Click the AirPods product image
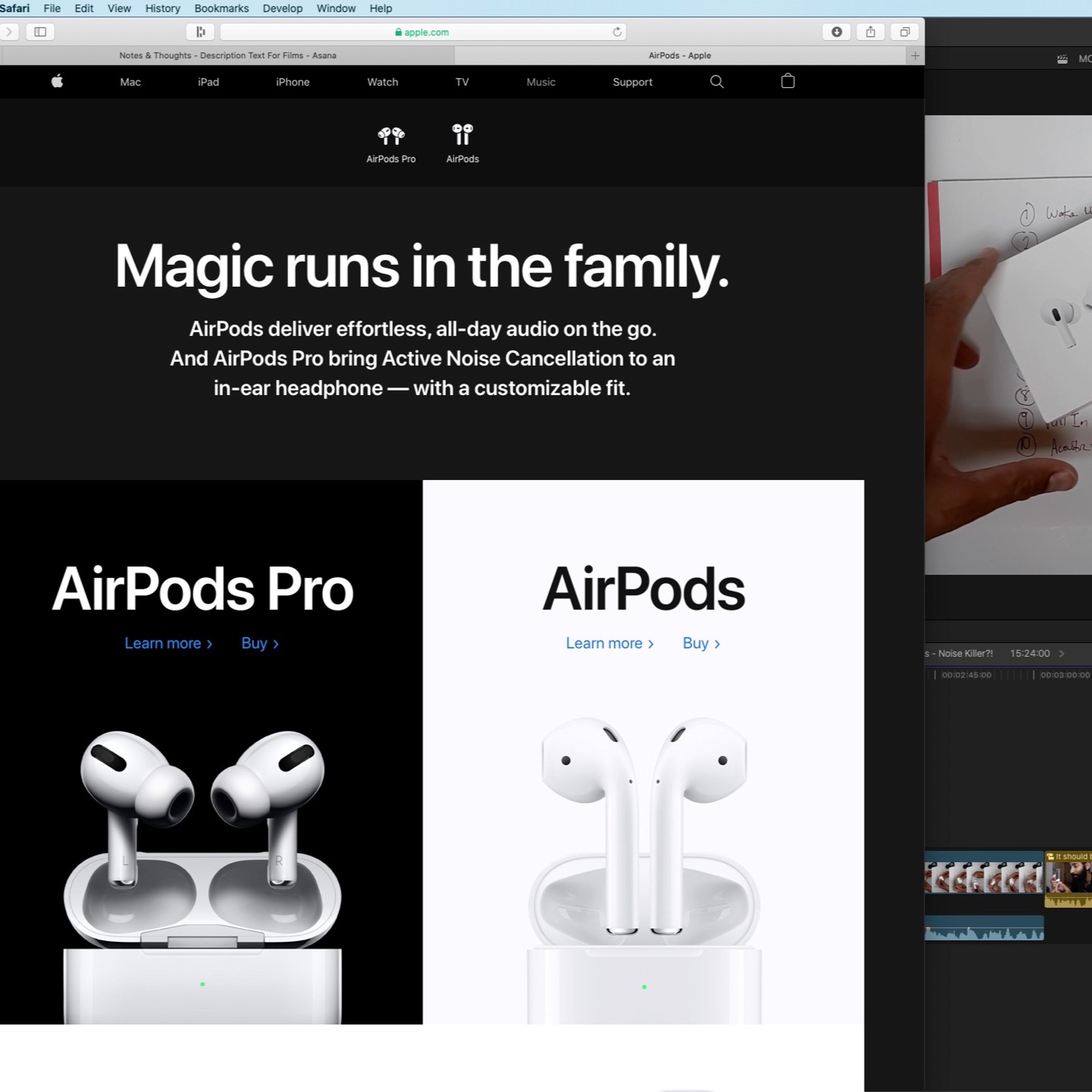 point(644,870)
